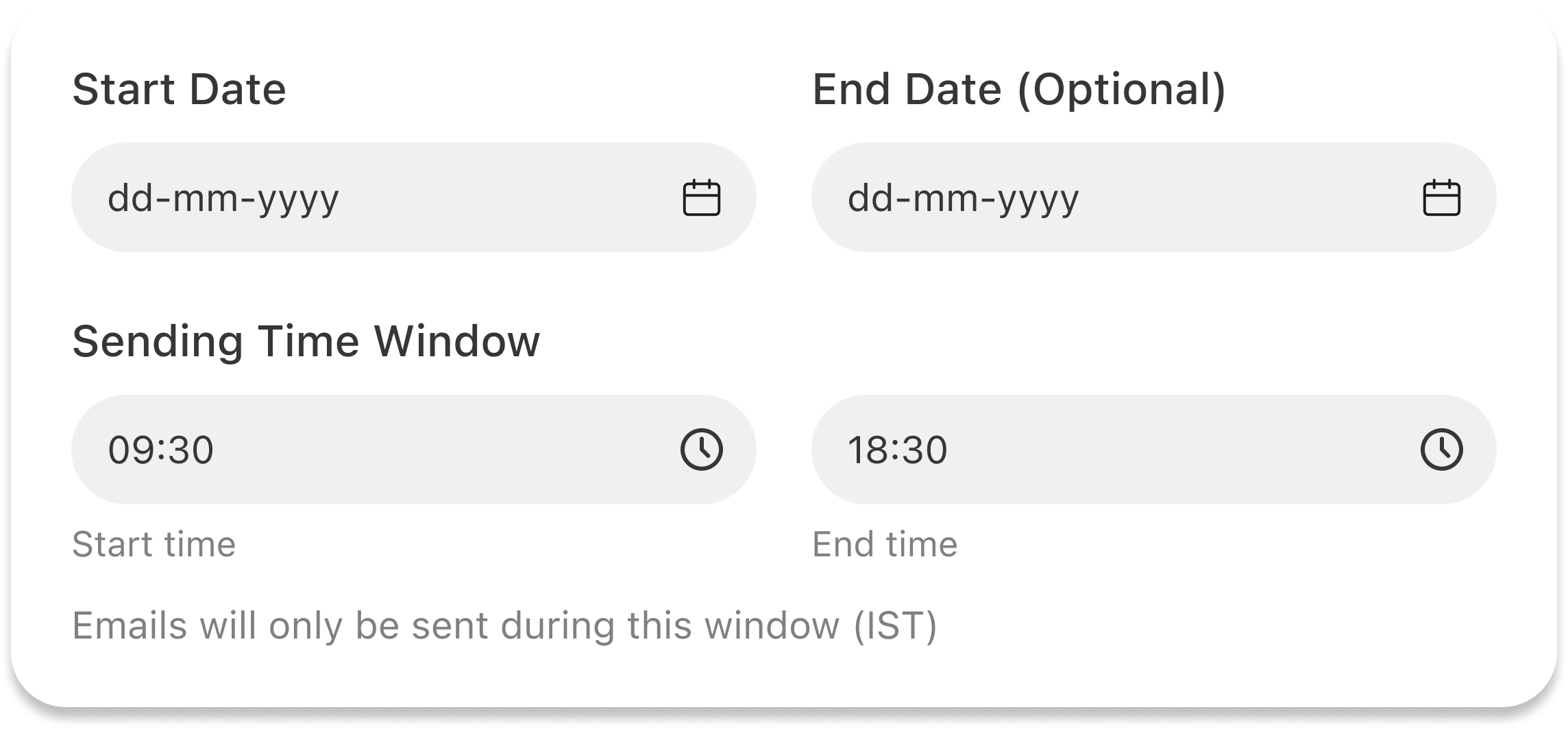Open the start time dropdown picker

click(x=700, y=449)
